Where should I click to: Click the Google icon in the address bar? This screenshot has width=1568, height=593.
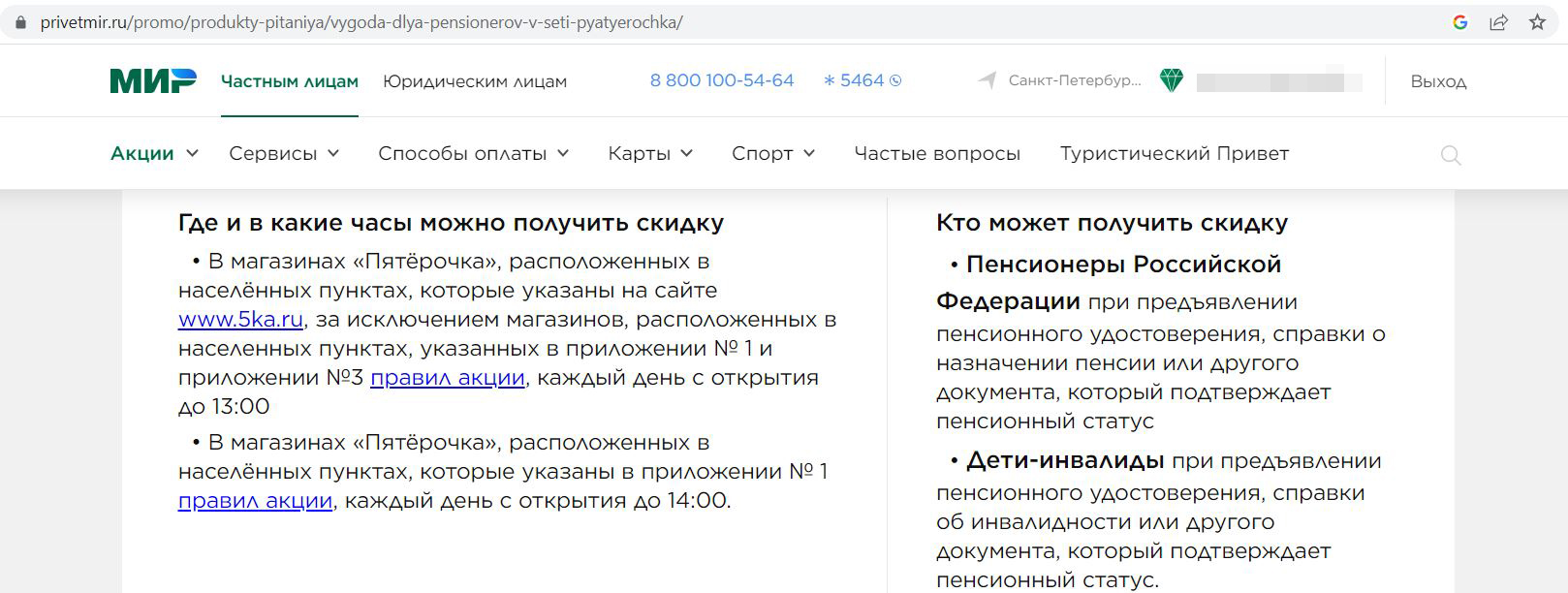point(1460,22)
